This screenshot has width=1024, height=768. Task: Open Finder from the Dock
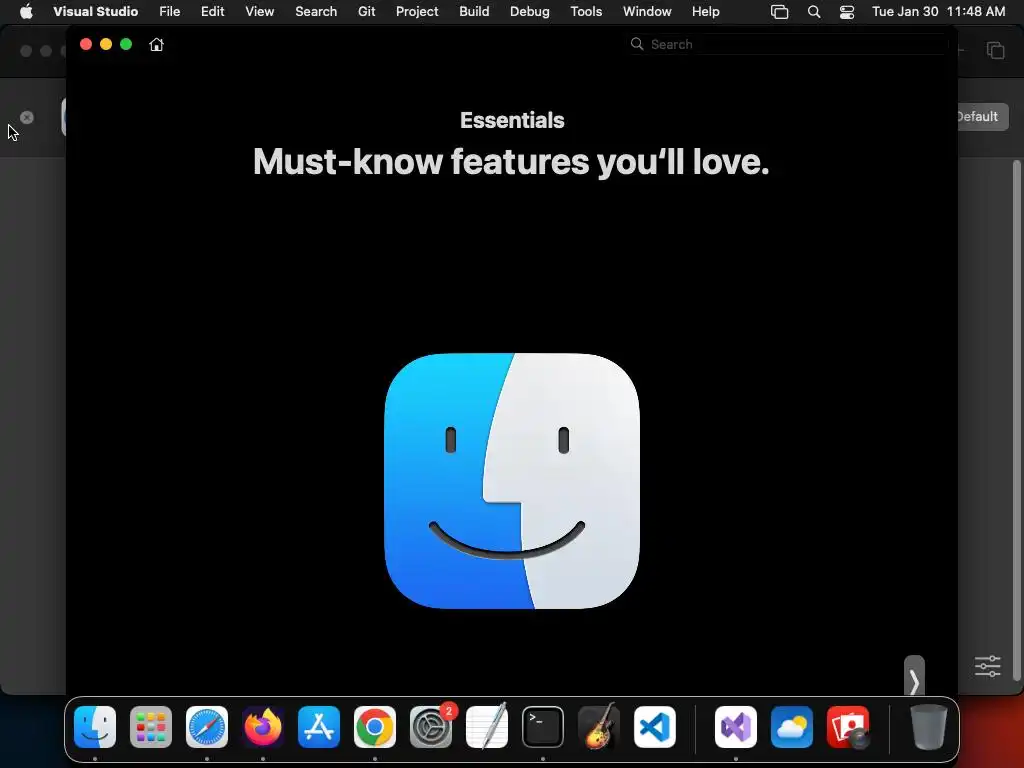95,727
